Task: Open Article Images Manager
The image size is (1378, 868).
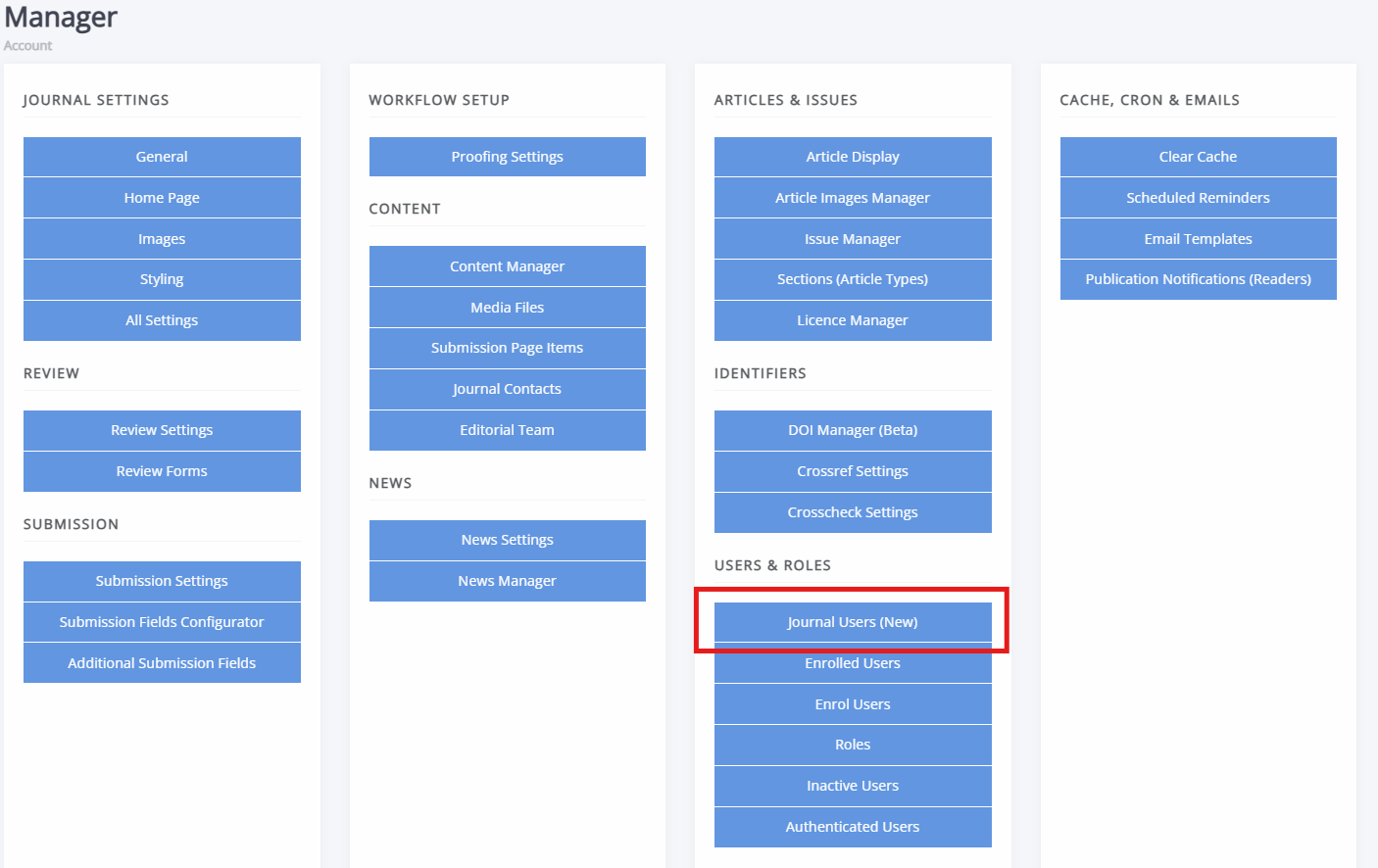Action: tap(853, 198)
